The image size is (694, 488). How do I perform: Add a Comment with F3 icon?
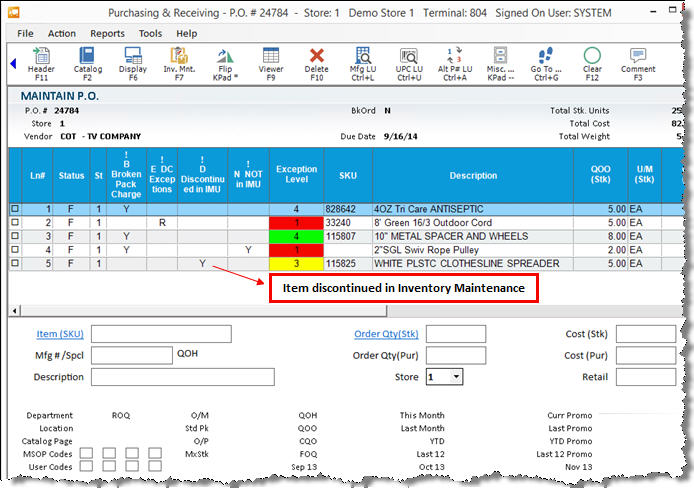pyautogui.click(x=638, y=62)
